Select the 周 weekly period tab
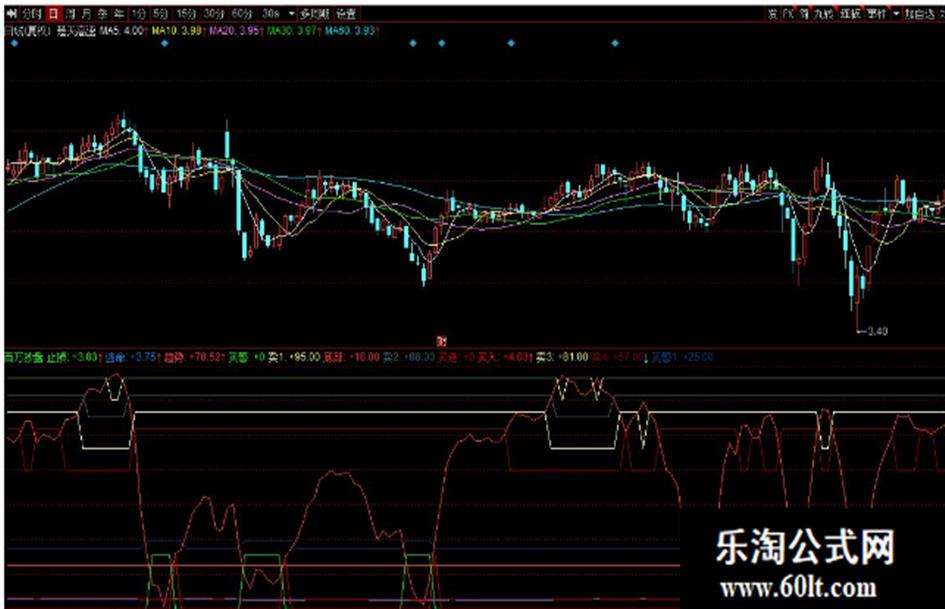The width and height of the screenshot is (945, 609). pos(71,13)
